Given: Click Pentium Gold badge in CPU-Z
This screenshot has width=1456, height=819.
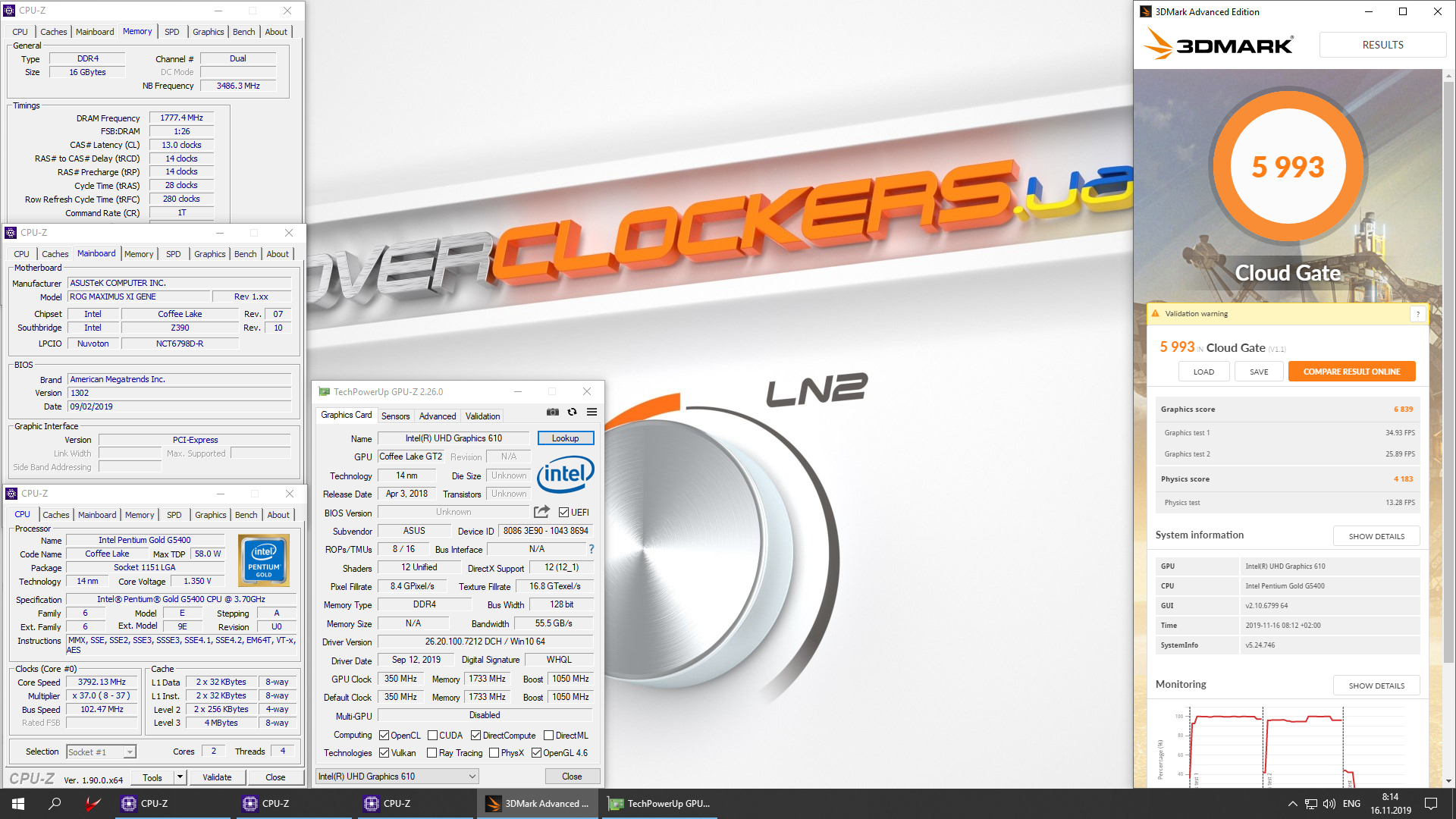Looking at the screenshot, I should click(264, 560).
